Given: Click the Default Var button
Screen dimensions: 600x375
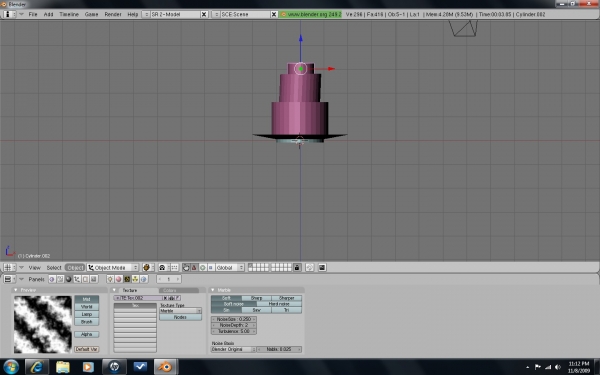Looking at the screenshot, I should [86, 349].
